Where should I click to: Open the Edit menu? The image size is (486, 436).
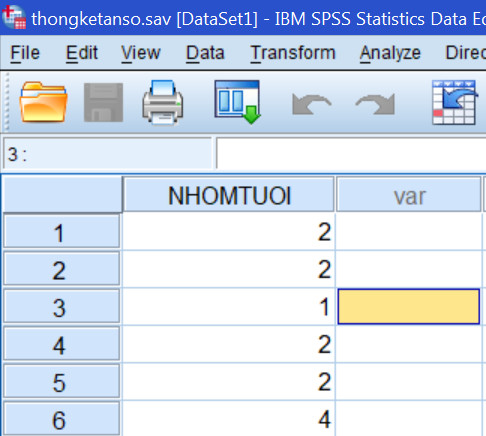pyautogui.click(x=82, y=53)
